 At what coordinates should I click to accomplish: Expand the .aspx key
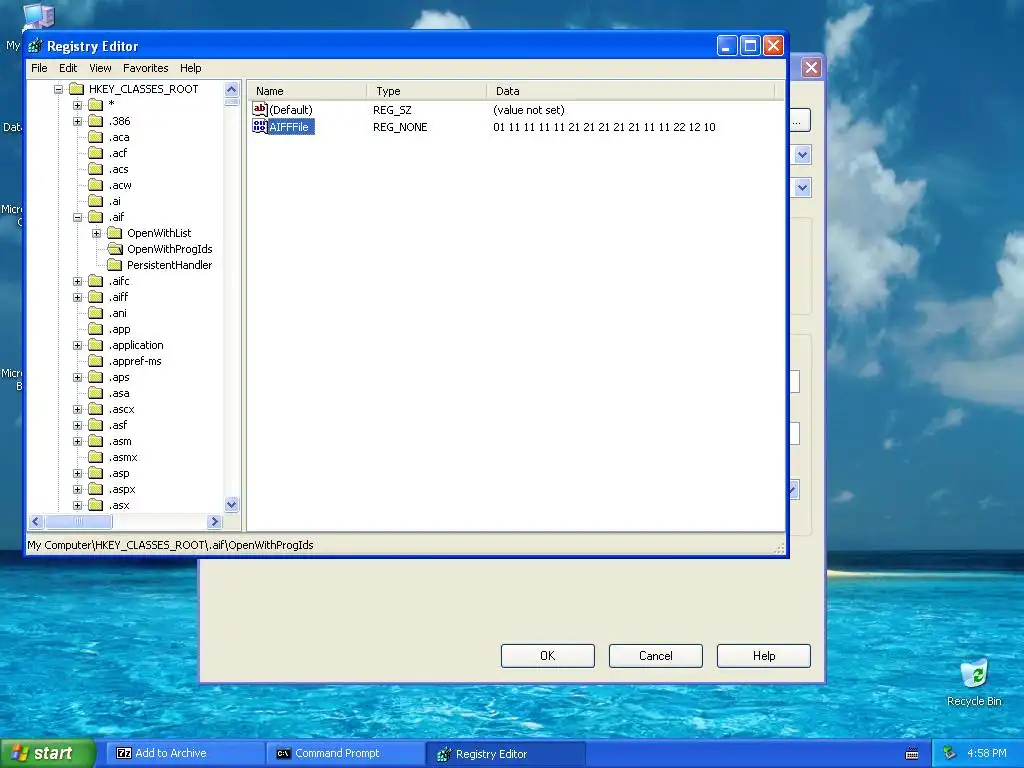(x=78, y=489)
